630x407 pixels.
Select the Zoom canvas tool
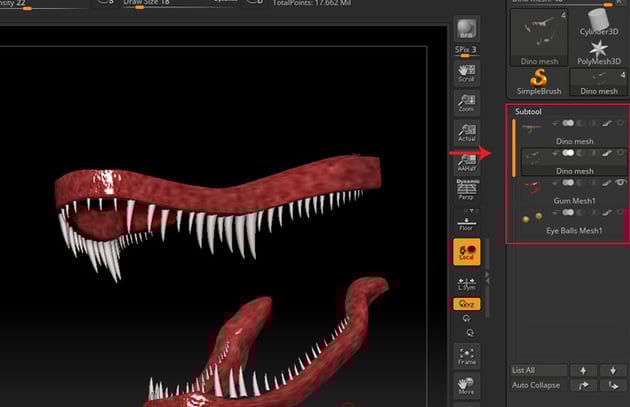pos(466,104)
